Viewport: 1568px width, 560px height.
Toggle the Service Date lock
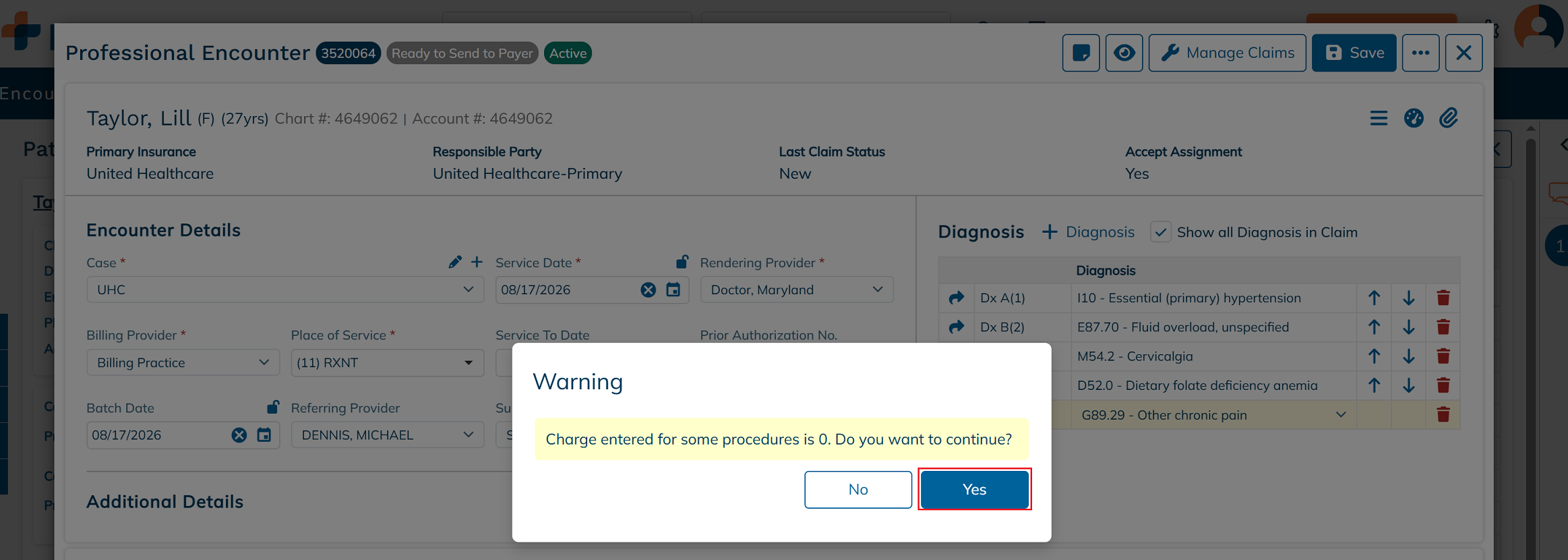point(682,261)
